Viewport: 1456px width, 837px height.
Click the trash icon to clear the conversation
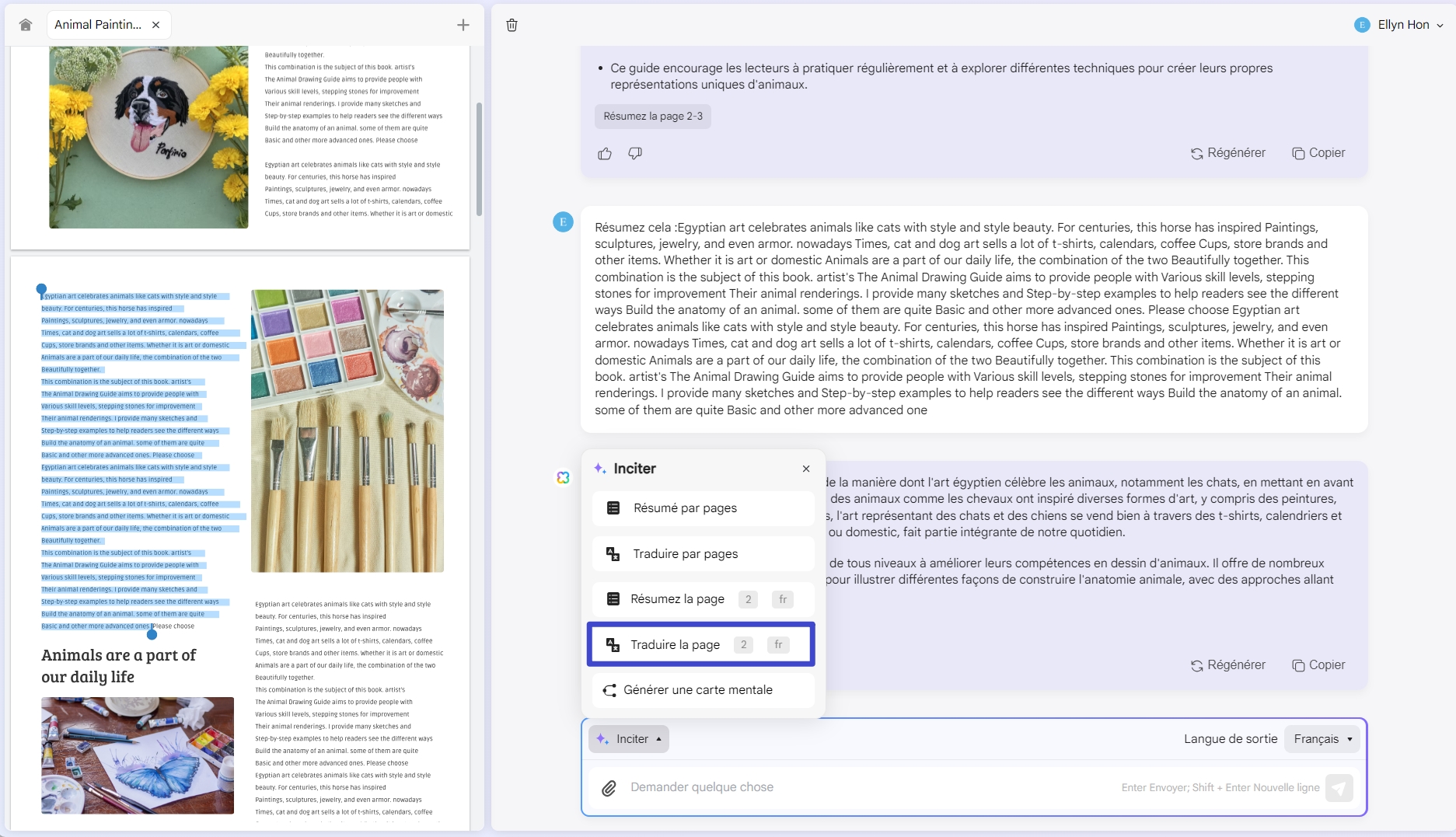(512, 25)
